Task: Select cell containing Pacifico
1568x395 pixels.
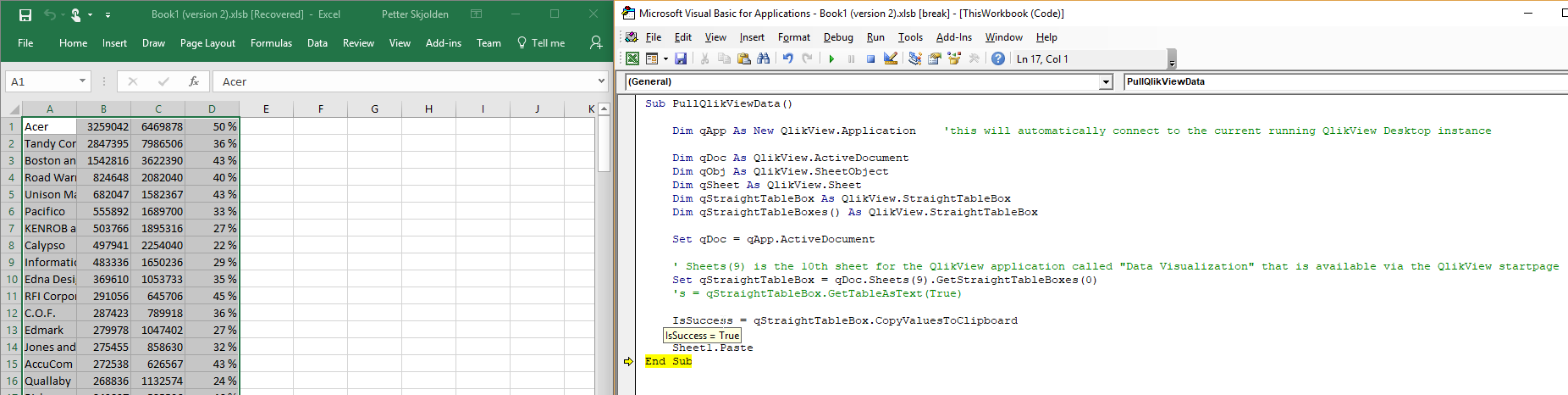Action: 49,211
